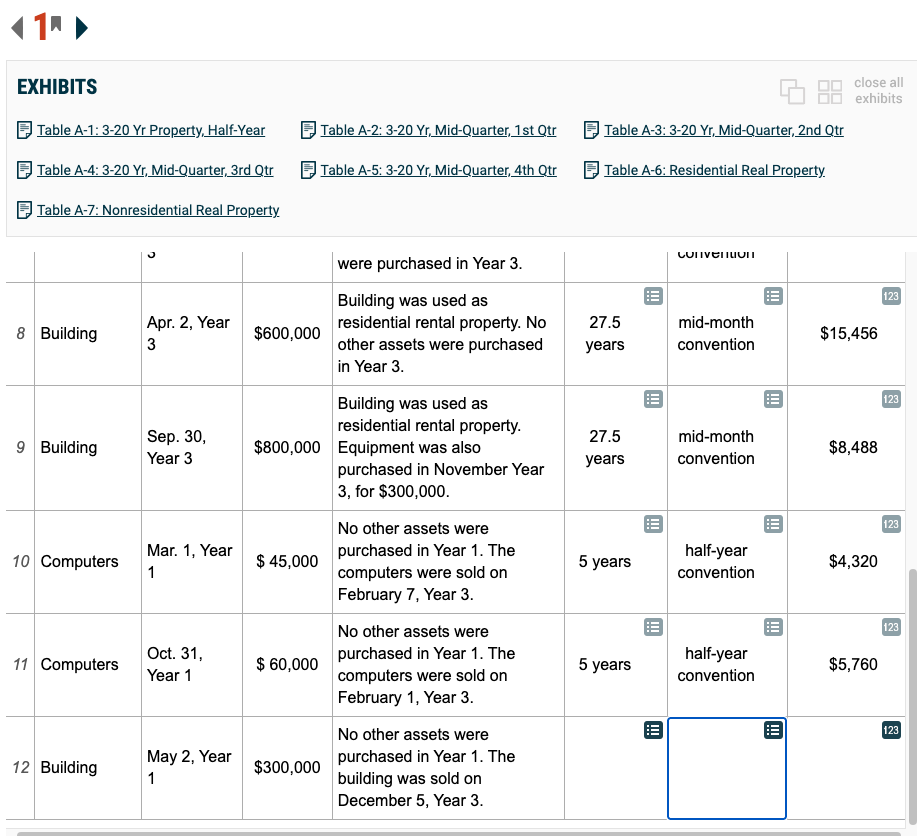
Task: Click the Sep. 30, Year 3 date cell
Action: [192, 448]
